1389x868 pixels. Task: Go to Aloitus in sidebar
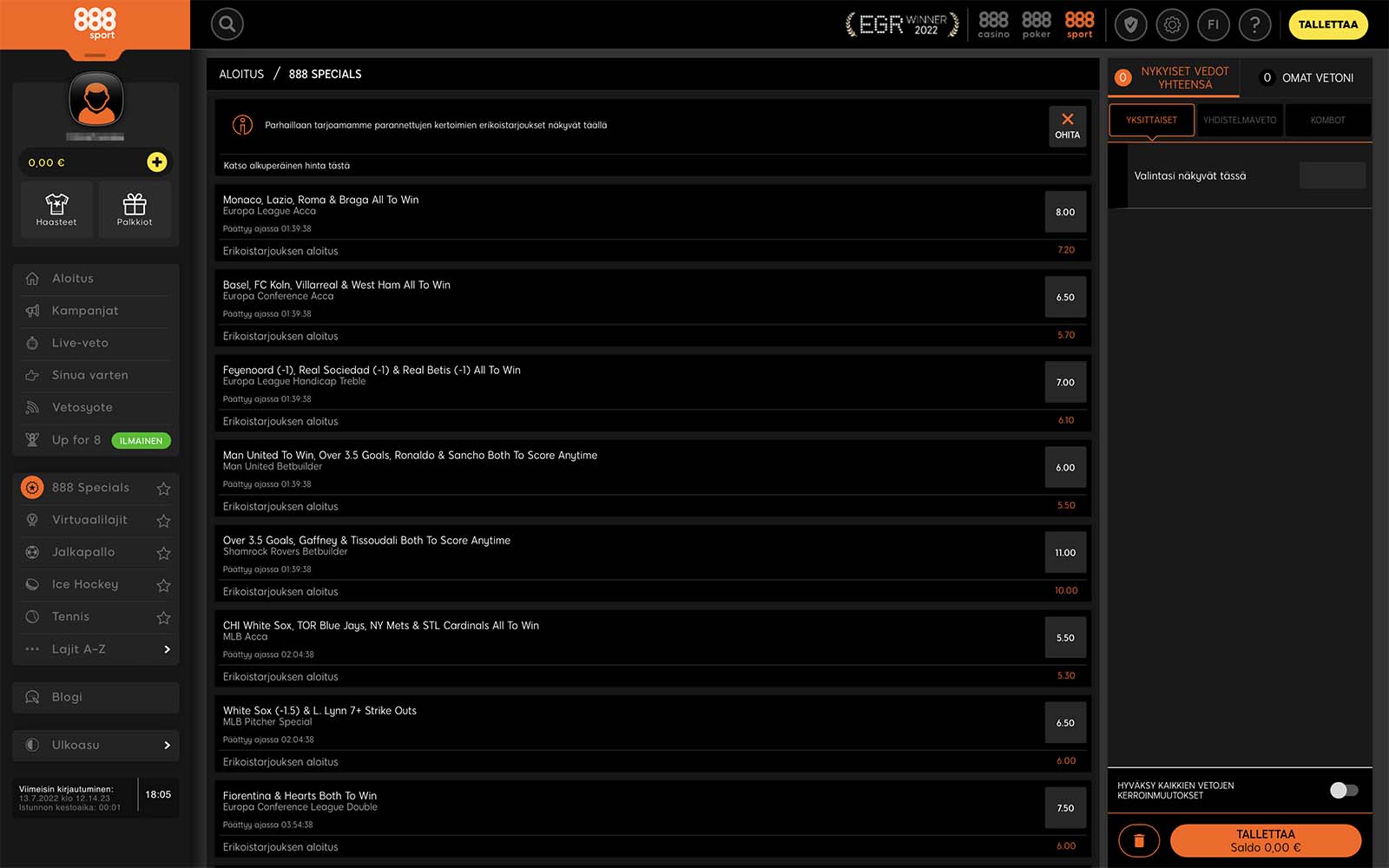click(95, 279)
